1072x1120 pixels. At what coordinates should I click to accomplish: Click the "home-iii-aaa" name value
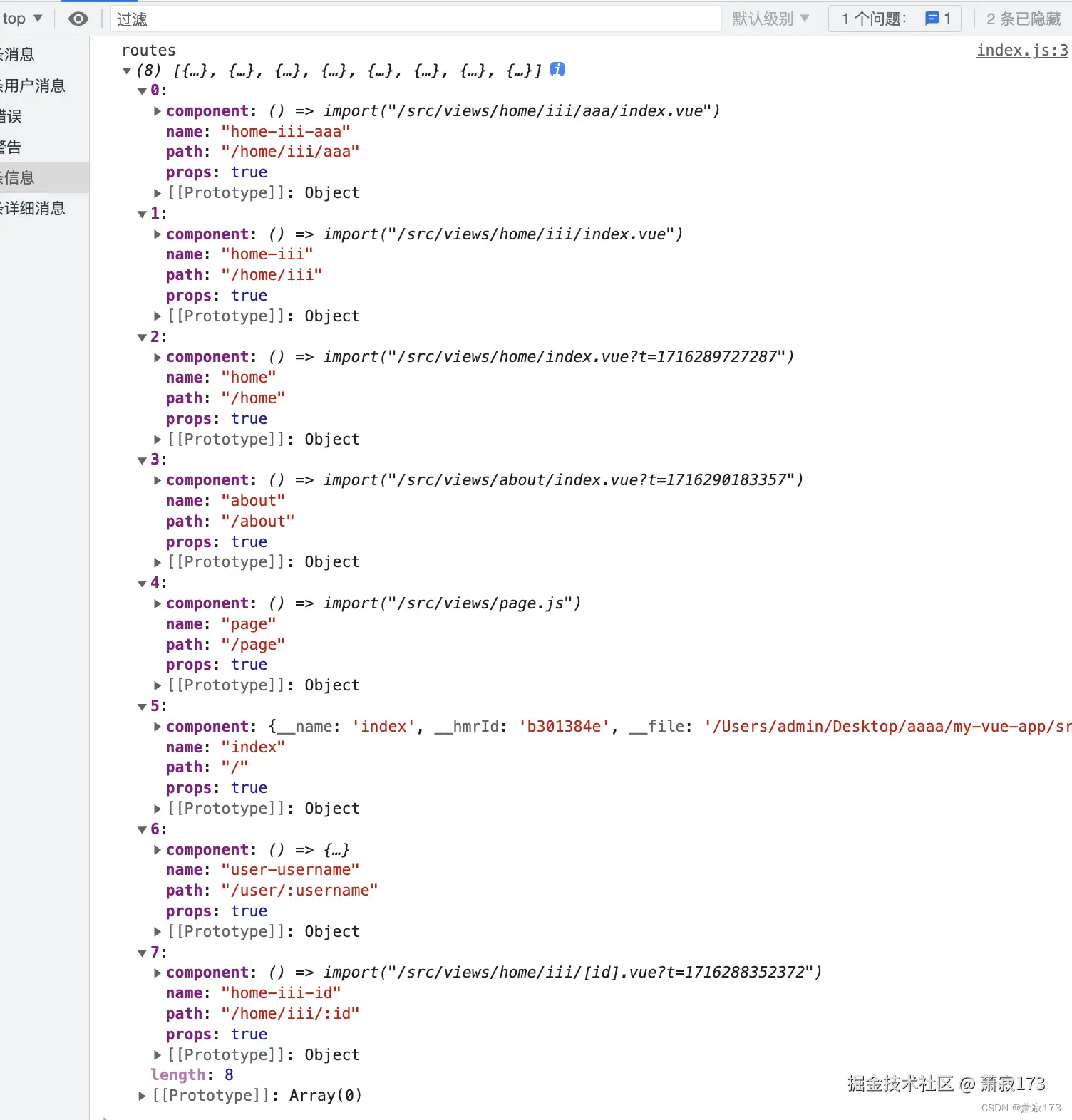coord(286,132)
